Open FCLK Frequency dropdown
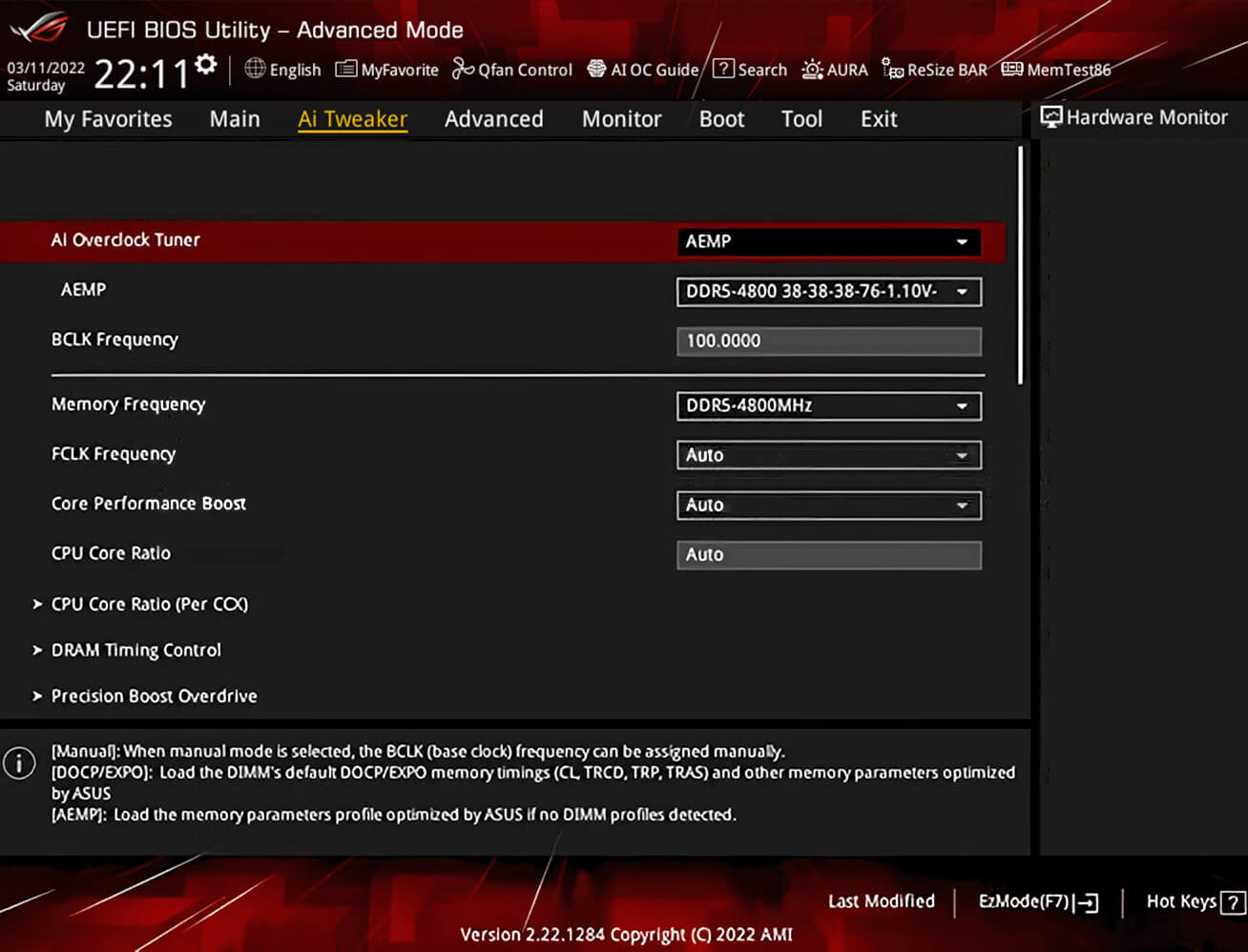 click(828, 455)
